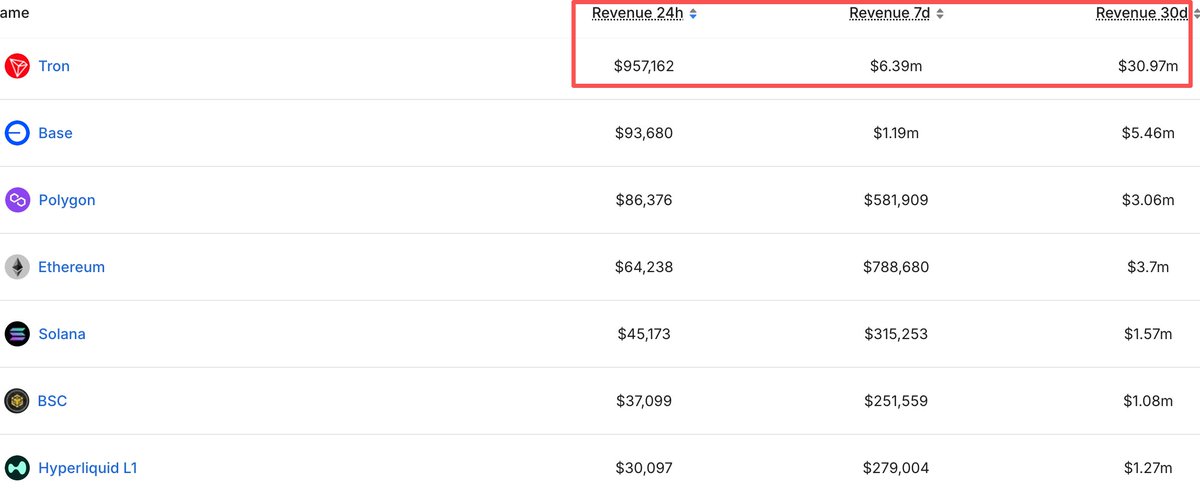Viewport: 1200px width, 494px height.
Task: Select Tron 24h revenue $957,162
Action: click(x=644, y=67)
